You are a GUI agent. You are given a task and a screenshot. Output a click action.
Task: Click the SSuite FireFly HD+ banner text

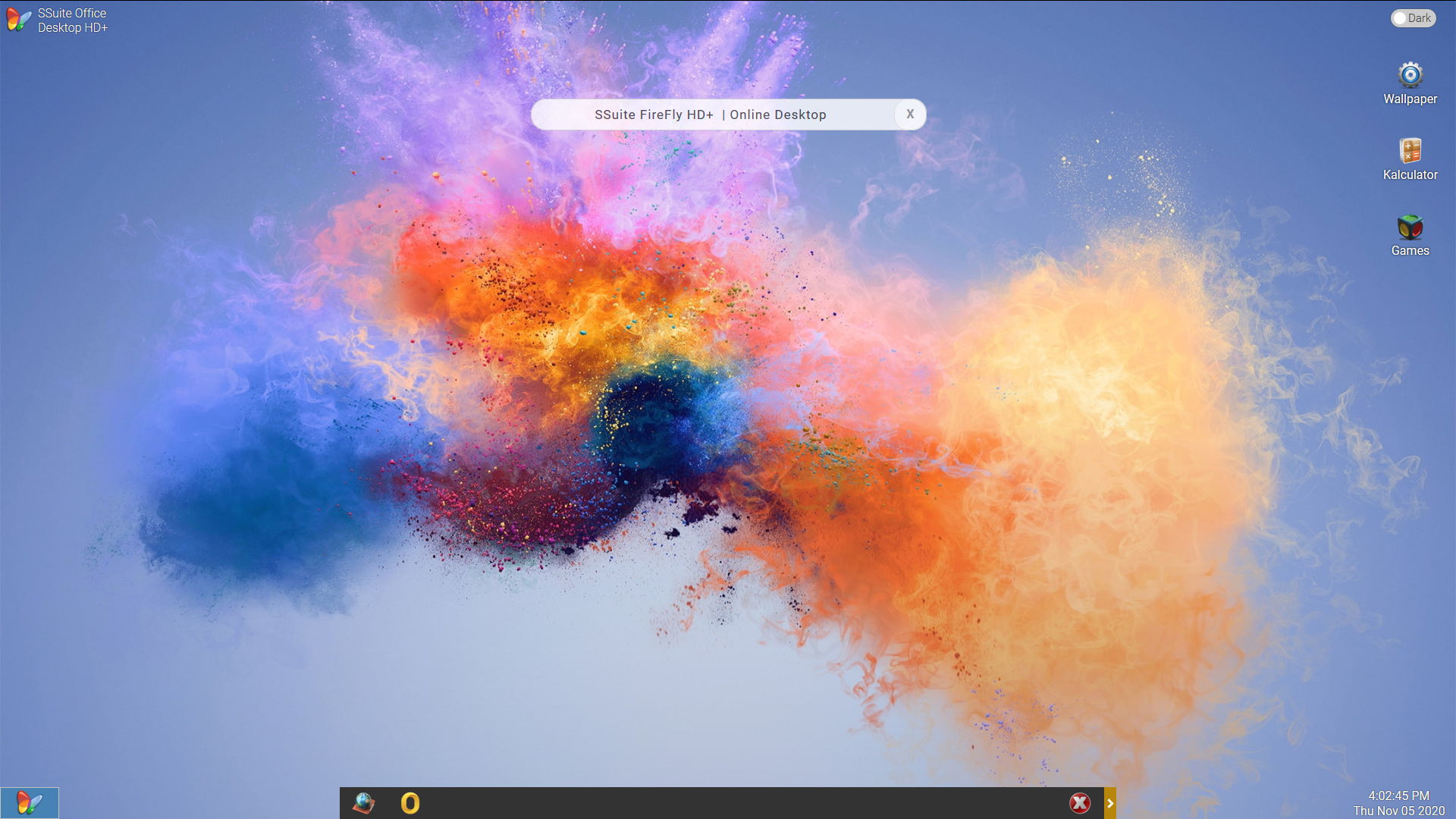711,115
